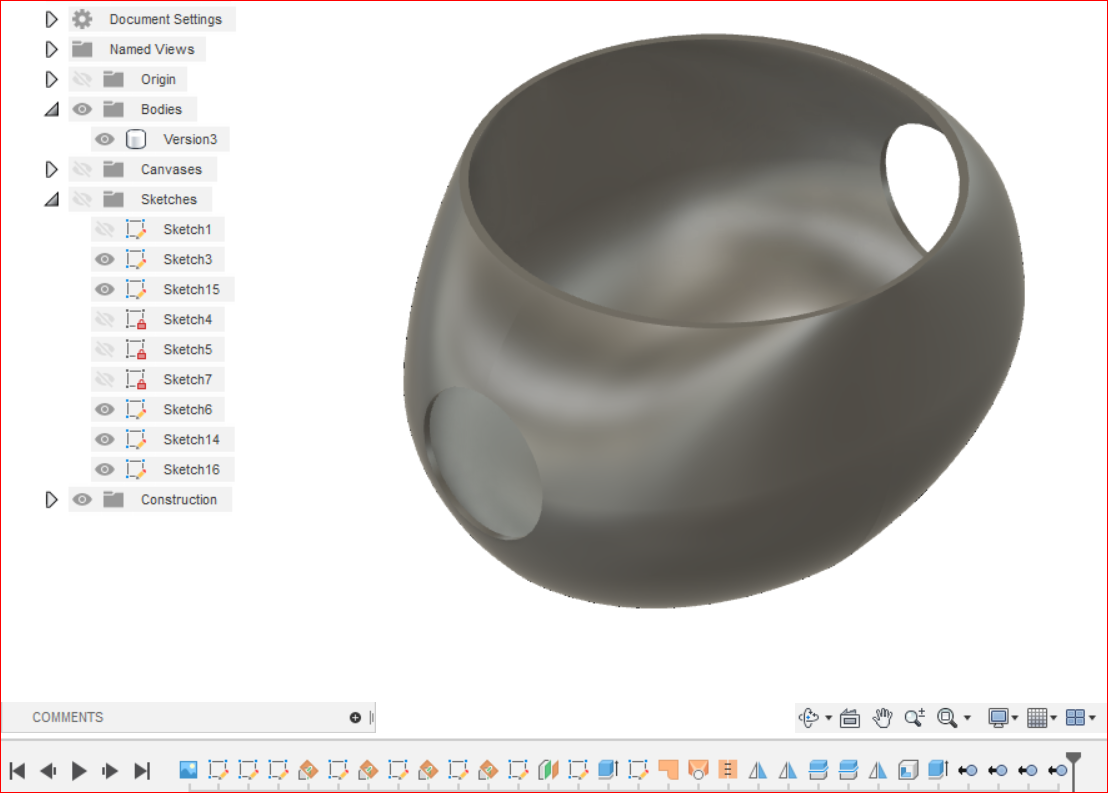
Task: Expand the Document Settings node
Action: (52, 18)
